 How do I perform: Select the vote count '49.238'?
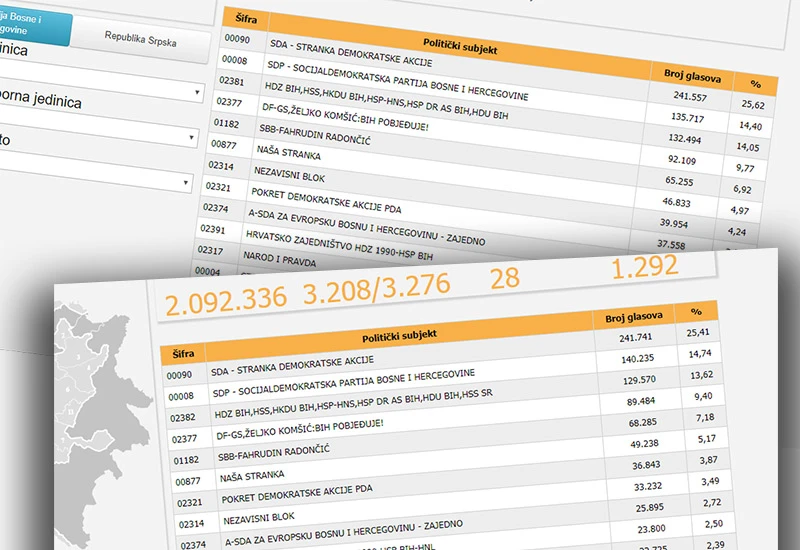[644, 444]
